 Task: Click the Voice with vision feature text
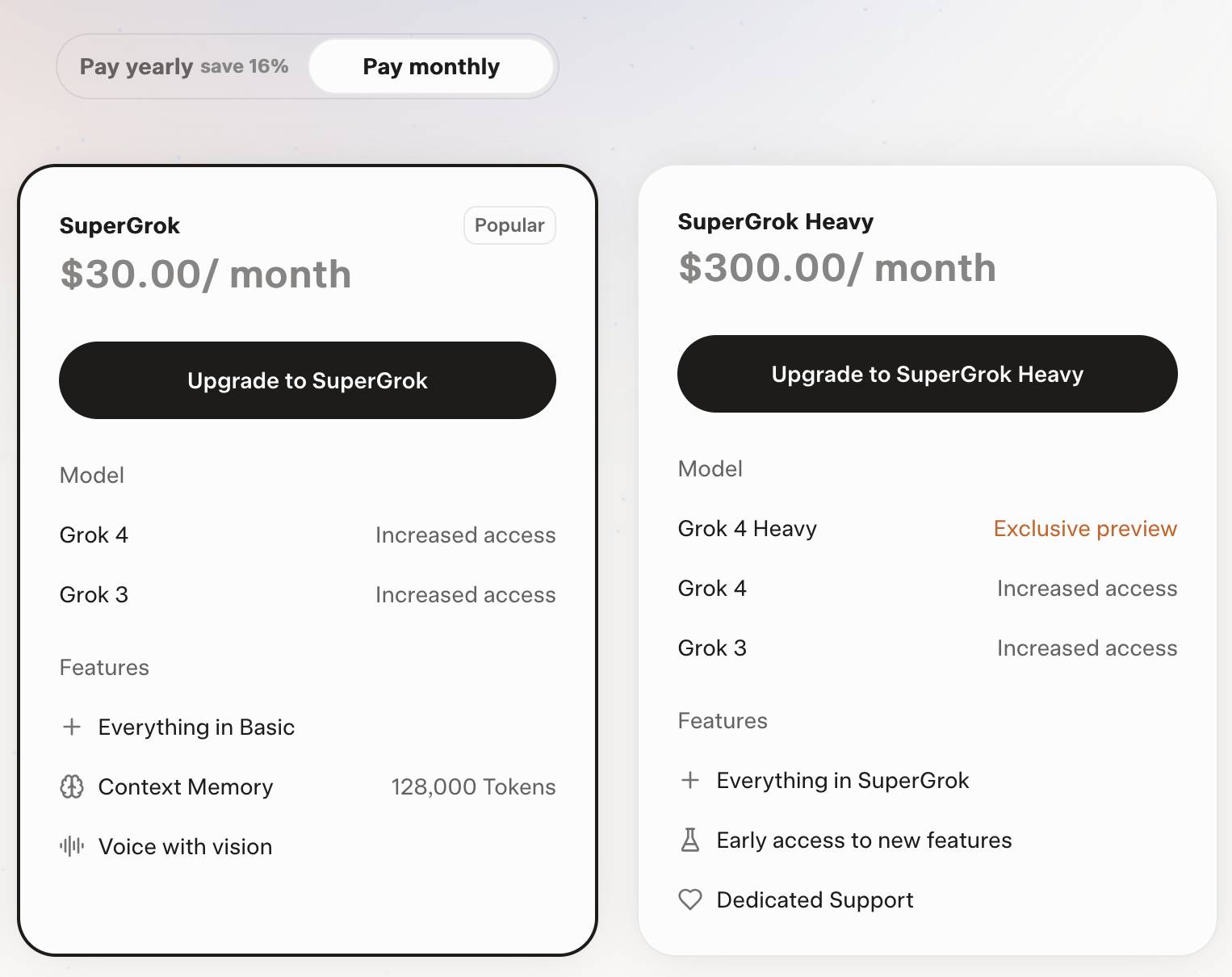click(185, 846)
